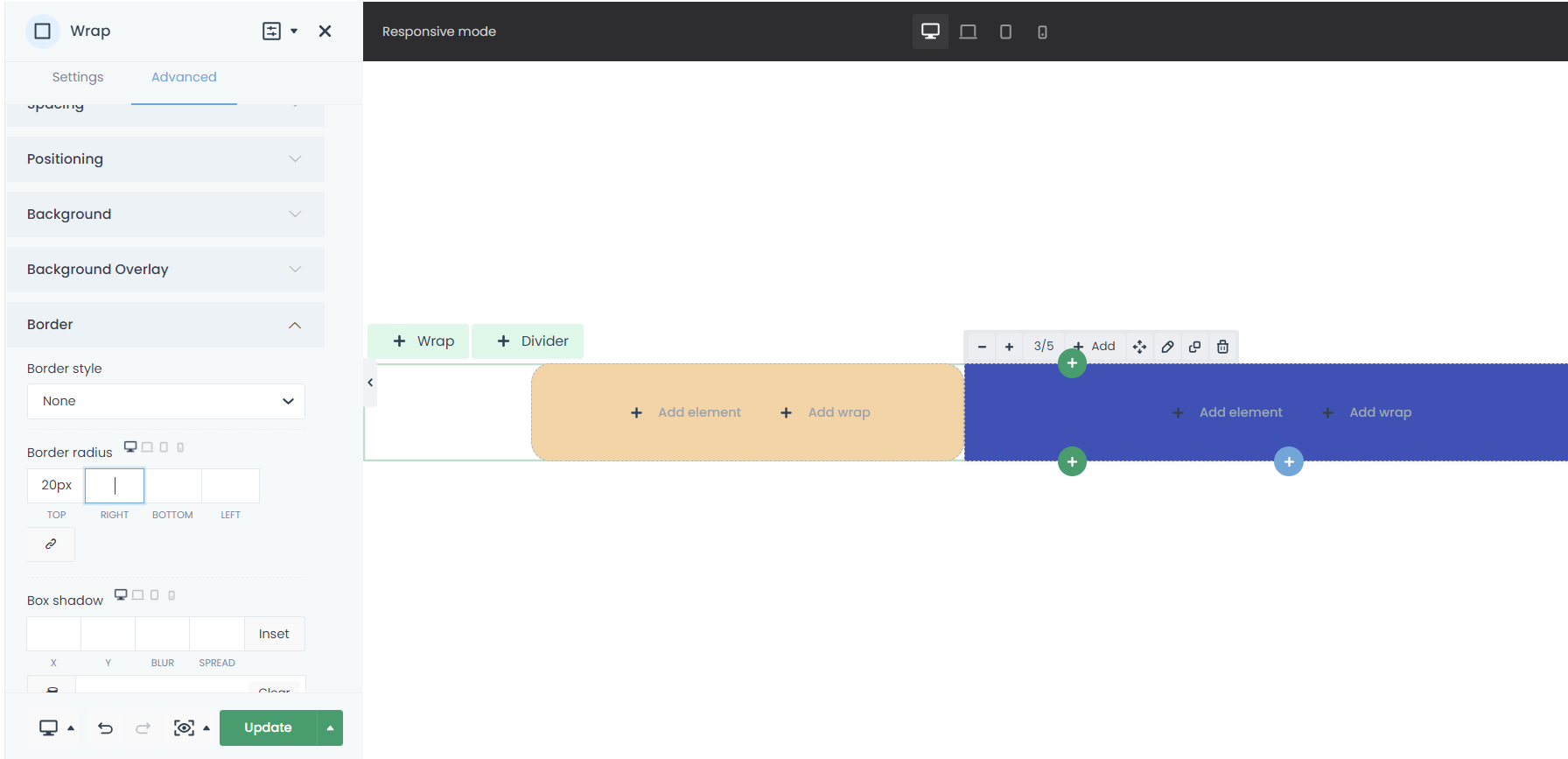Screen dimensions: 1568x759
Task: Click the Box shadow SPREAD field
Action: click(x=217, y=634)
